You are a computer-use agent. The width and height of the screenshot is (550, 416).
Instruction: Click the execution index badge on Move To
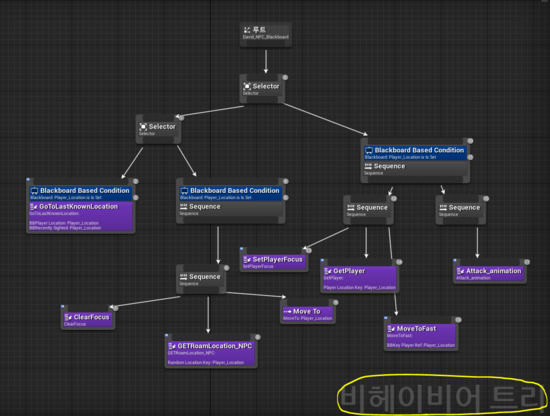pyautogui.click(x=336, y=302)
